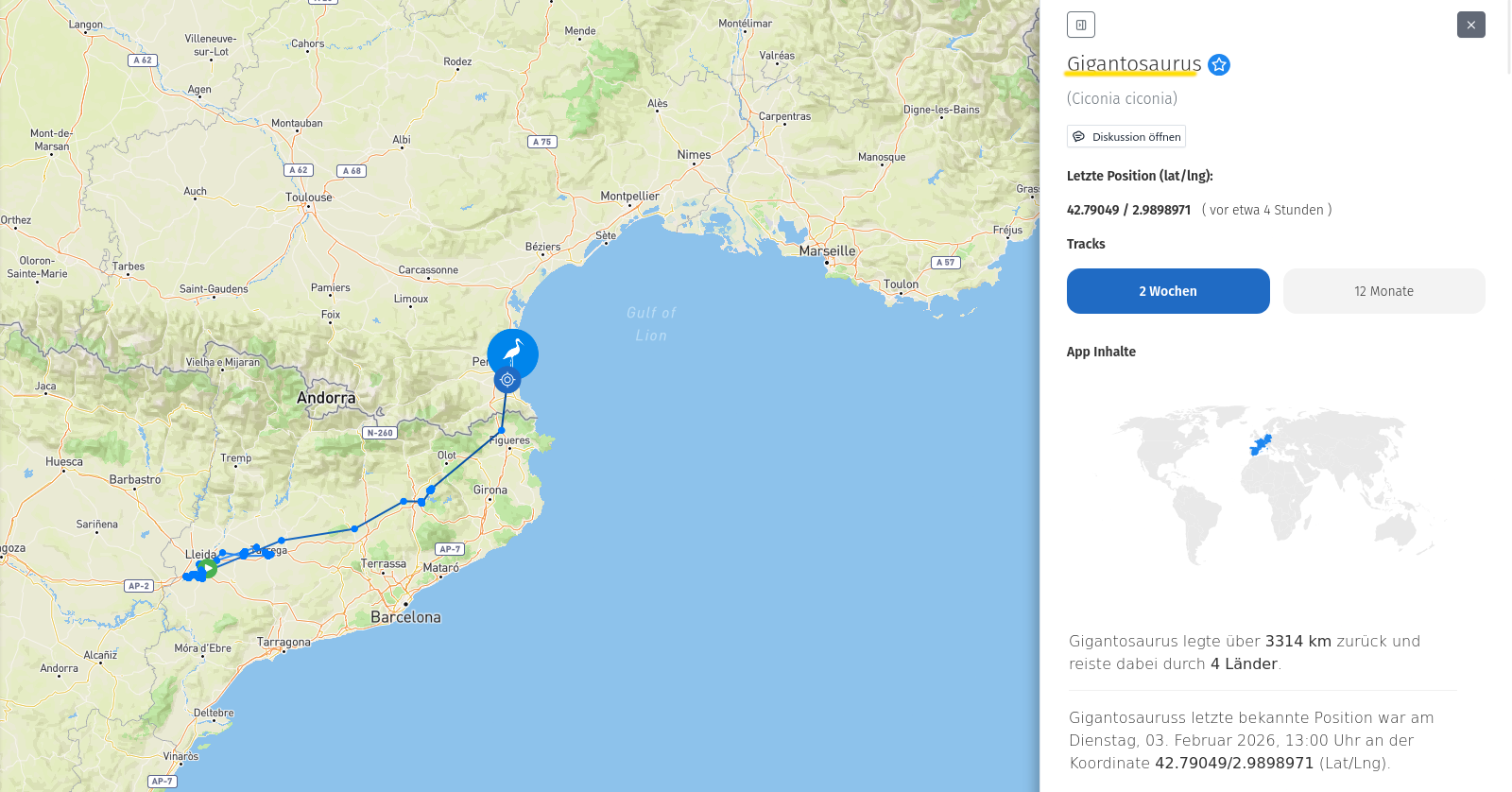Click the N-260 road shield below Andorra
This screenshot has width=1512, height=792.
tap(380, 433)
